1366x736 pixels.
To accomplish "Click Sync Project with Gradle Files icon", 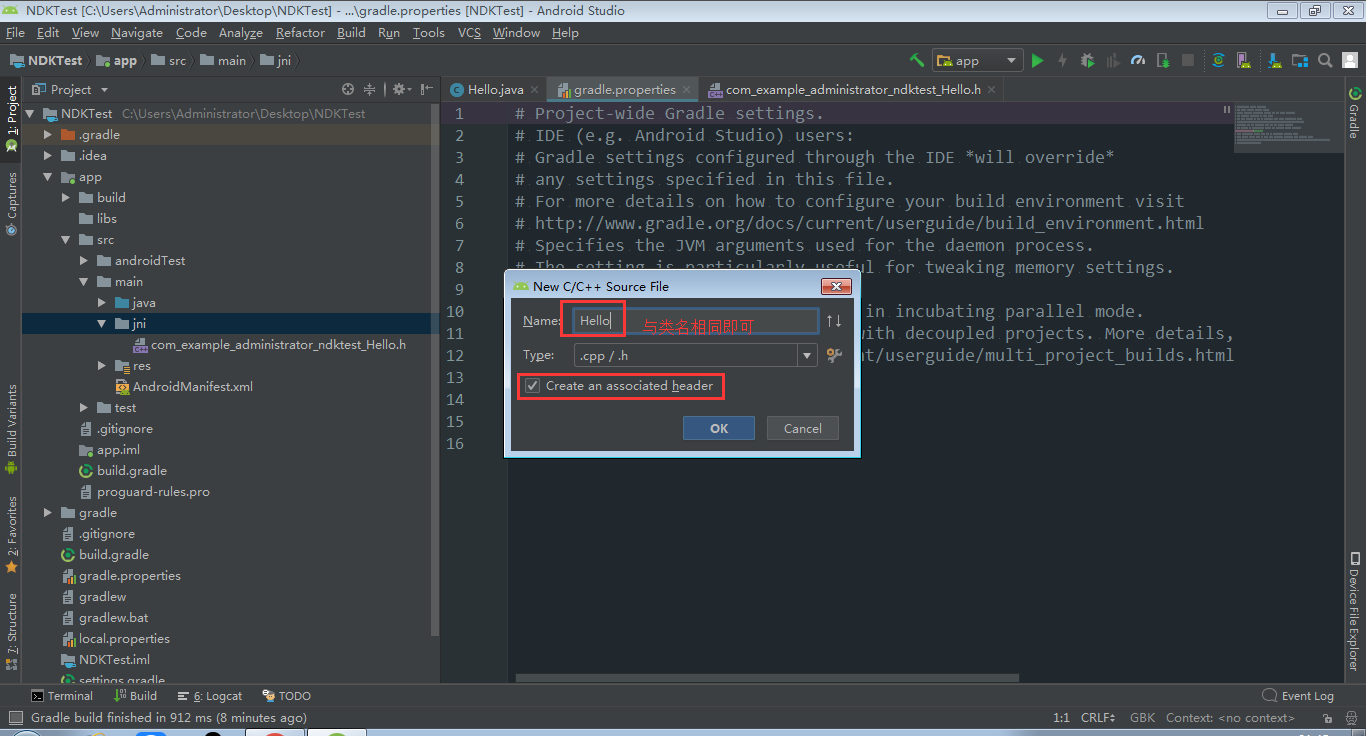I will pyautogui.click(x=1218, y=60).
